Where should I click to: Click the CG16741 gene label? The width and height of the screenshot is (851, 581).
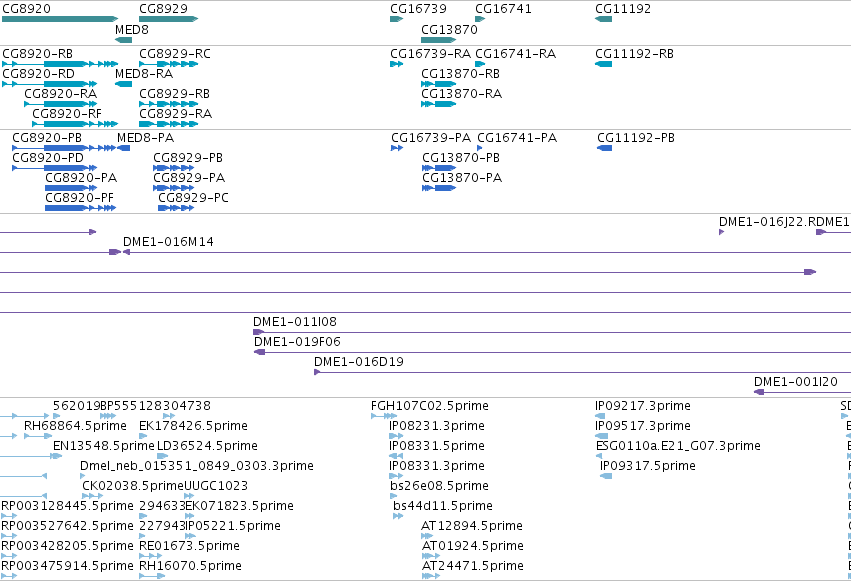pyautogui.click(x=503, y=9)
